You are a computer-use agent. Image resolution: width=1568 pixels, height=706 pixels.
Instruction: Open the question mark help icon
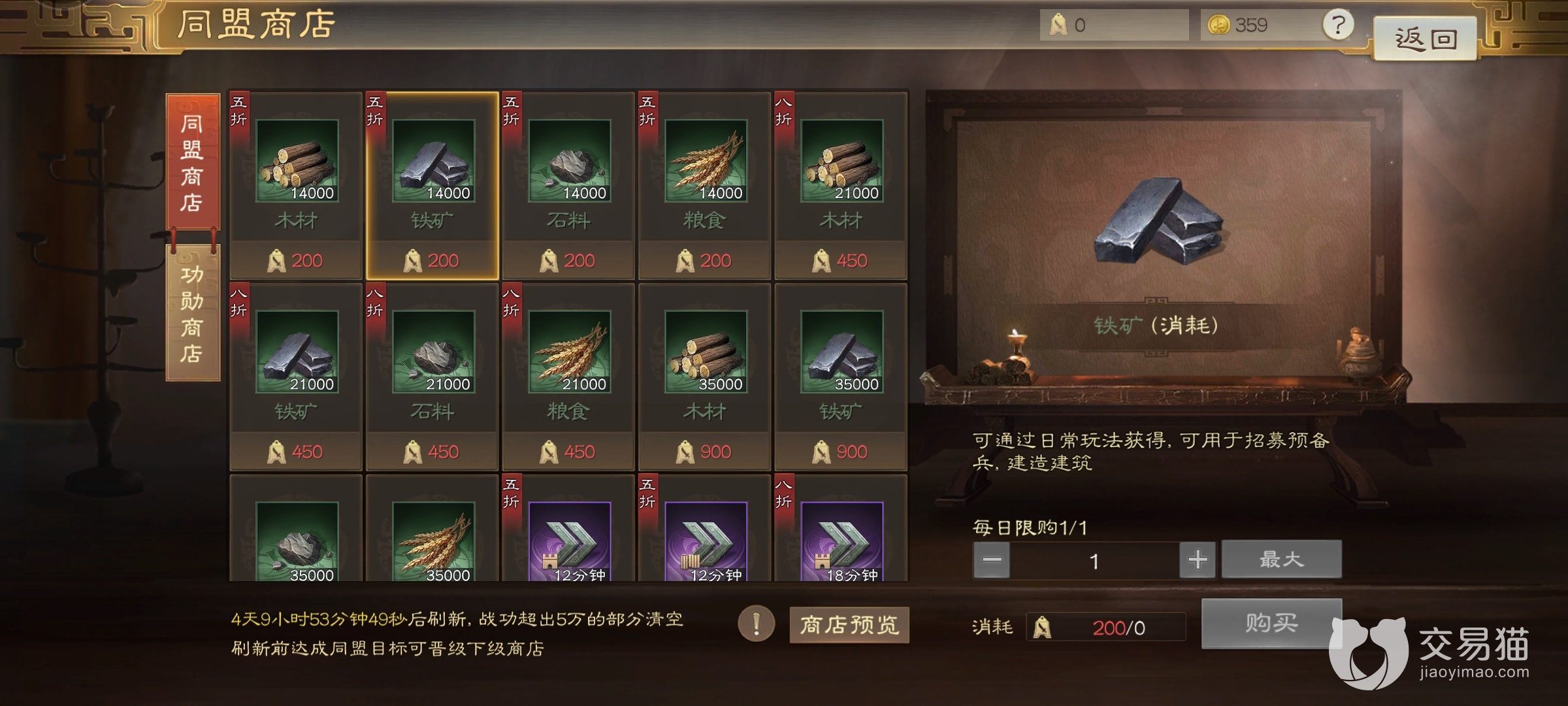pyautogui.click(x=1338, y=25)
